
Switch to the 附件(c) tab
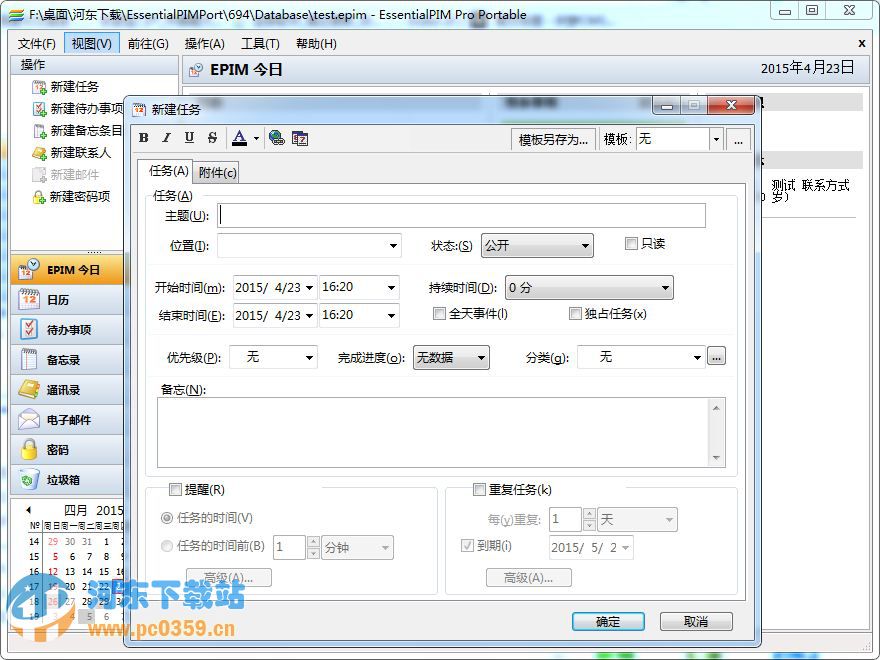point(216,172)
